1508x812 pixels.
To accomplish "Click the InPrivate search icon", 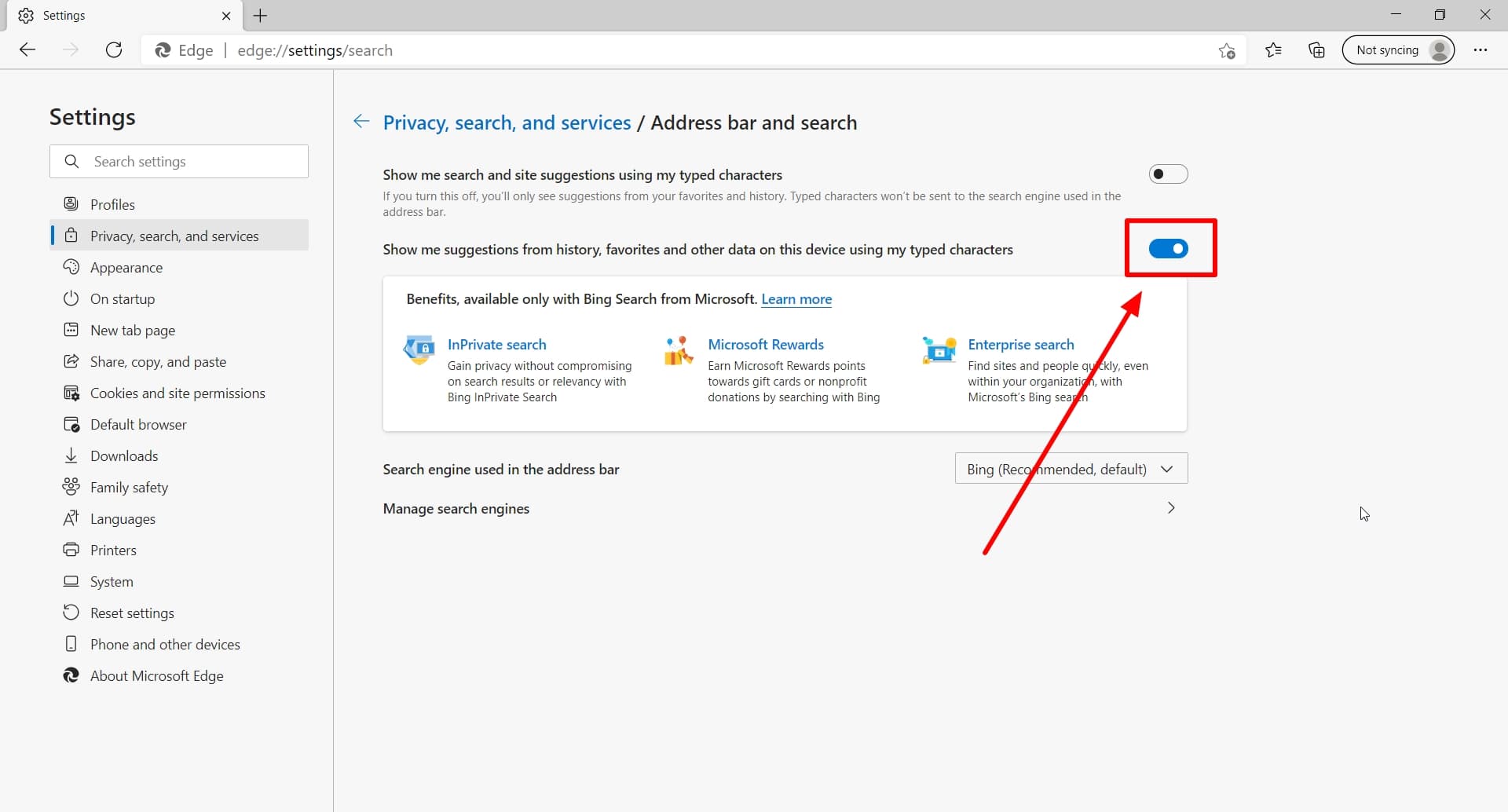I will point(419,349).
